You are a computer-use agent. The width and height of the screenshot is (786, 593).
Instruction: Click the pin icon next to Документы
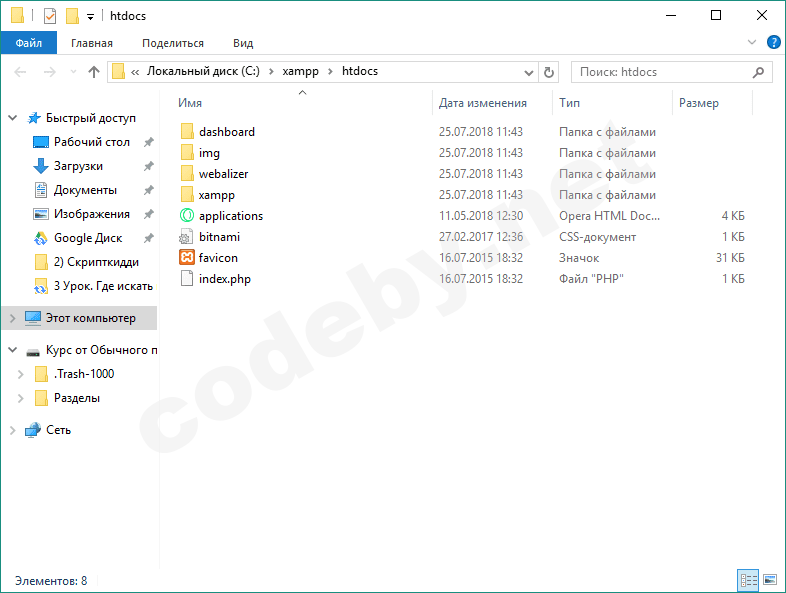pos(149,190)
